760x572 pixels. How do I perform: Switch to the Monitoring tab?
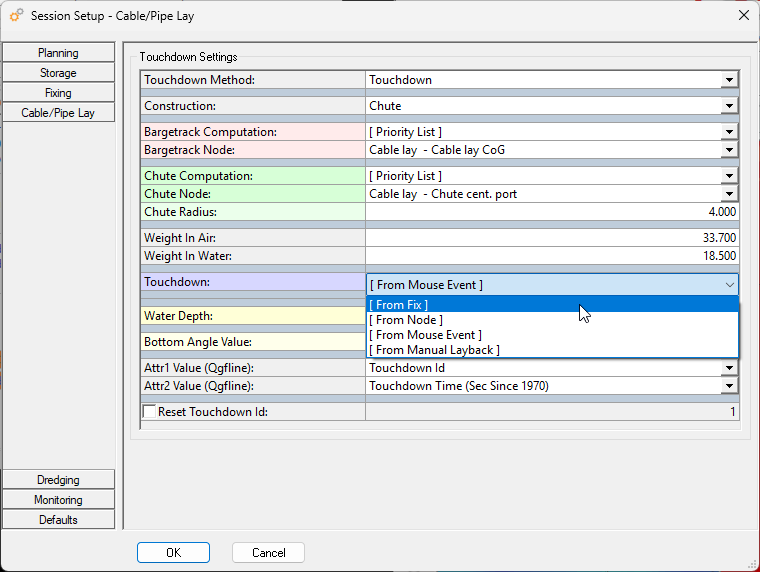click(58, 500)
